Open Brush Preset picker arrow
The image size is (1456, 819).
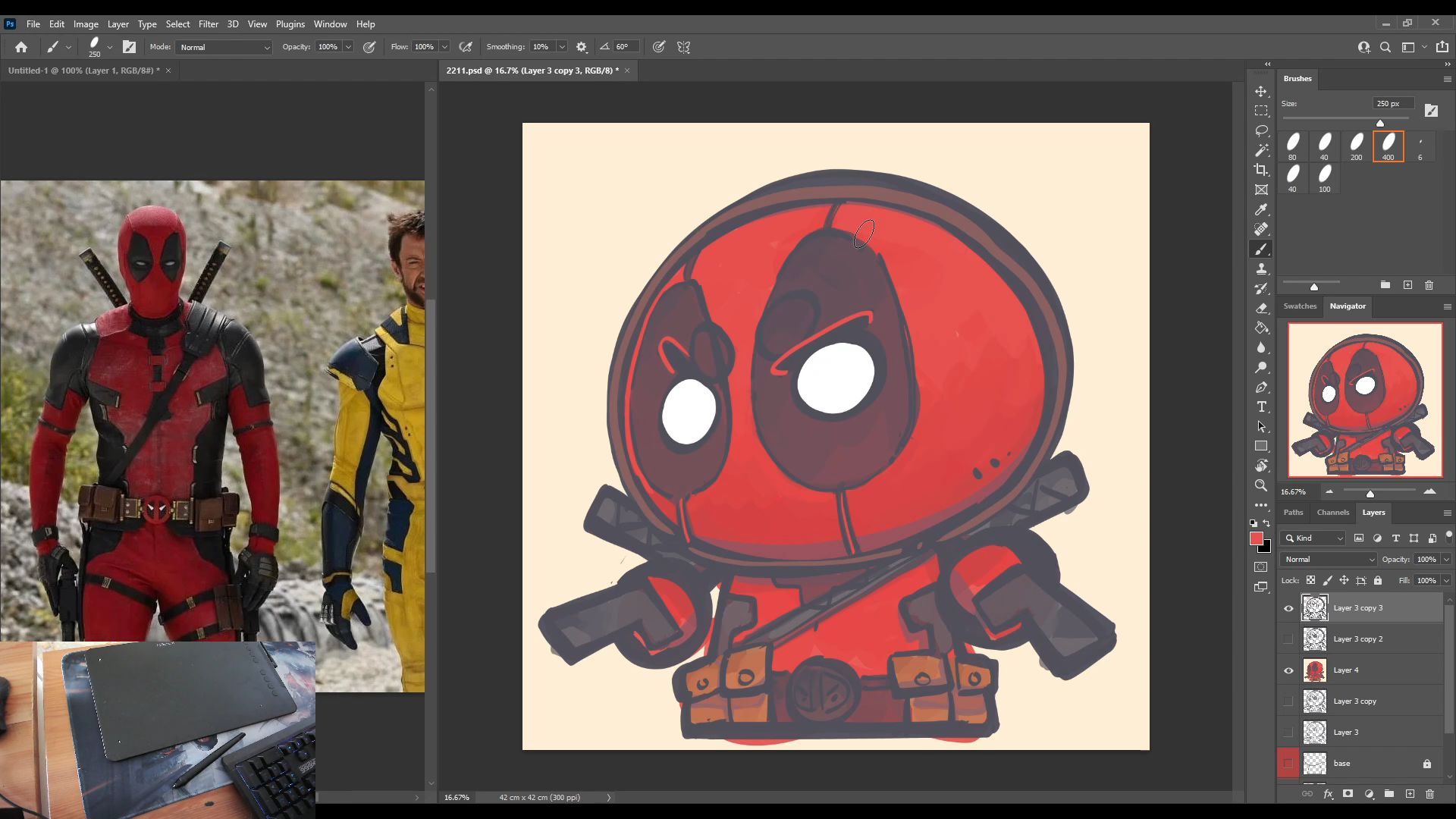(x=110, y=47)
